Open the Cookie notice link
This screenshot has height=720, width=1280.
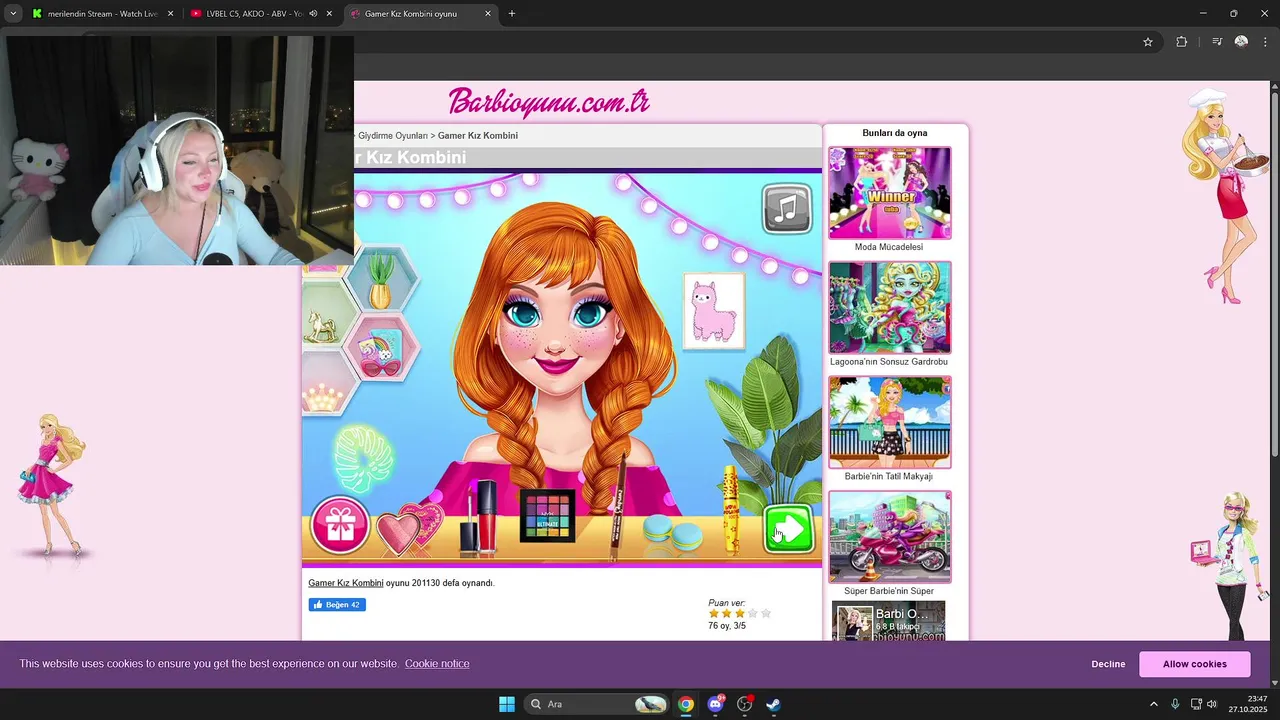[437, 664]
